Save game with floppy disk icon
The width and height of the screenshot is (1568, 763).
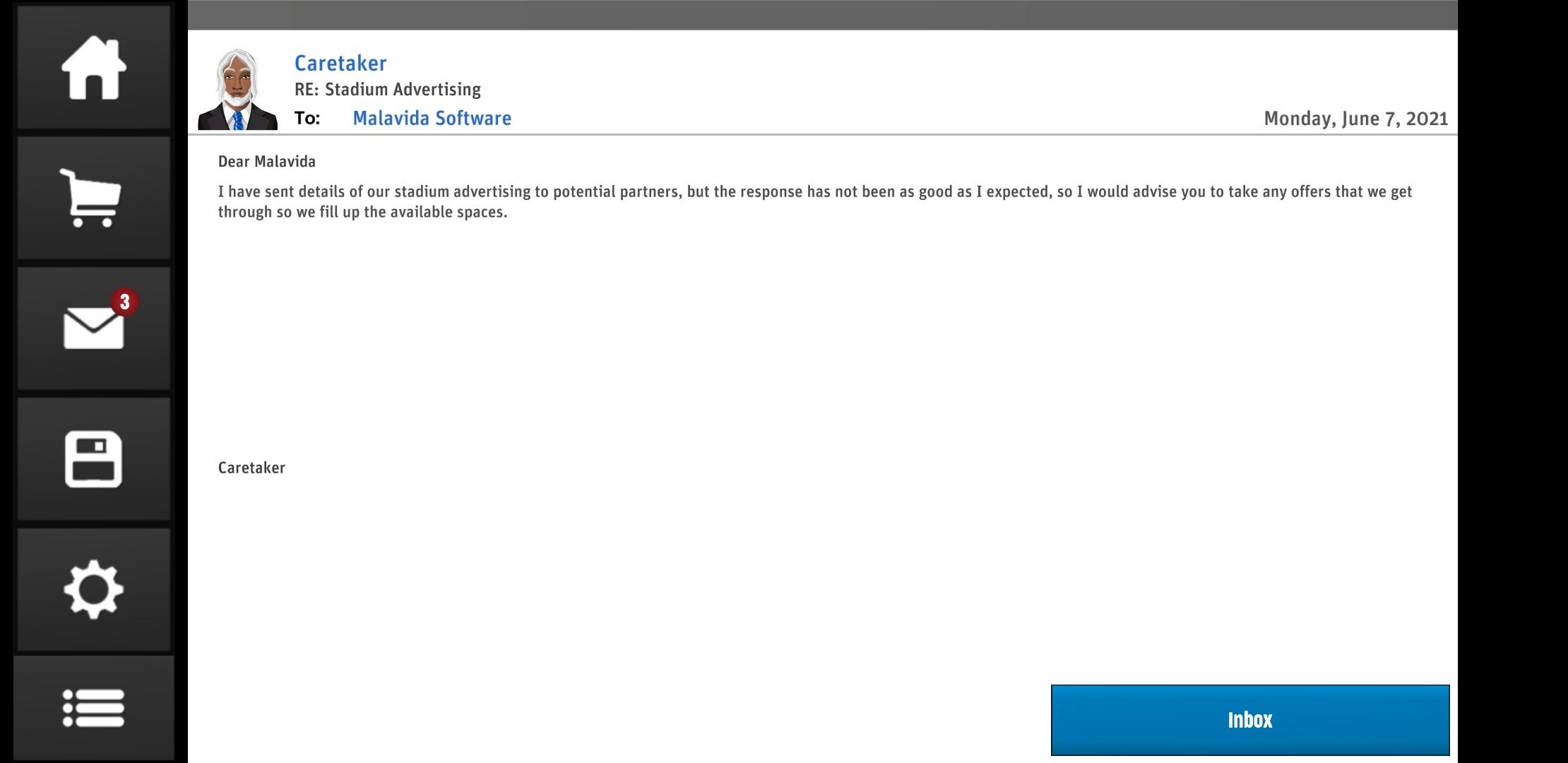pos(93,459)
